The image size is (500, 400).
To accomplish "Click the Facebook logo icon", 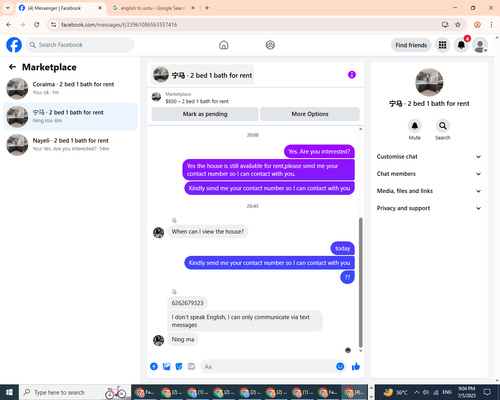I will click(x=14, y=45).
